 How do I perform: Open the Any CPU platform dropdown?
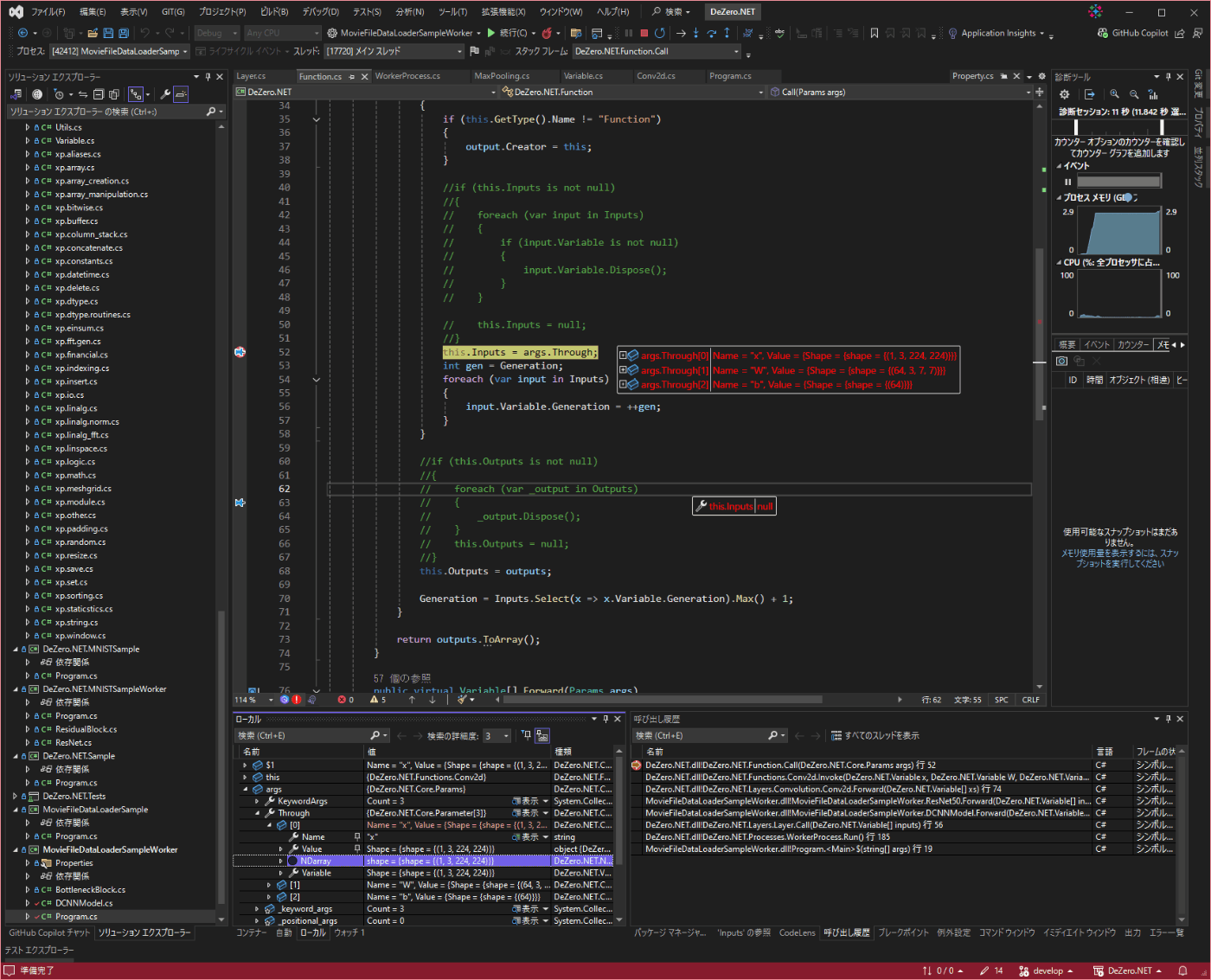pyautogui.click(x=282, y=33)
